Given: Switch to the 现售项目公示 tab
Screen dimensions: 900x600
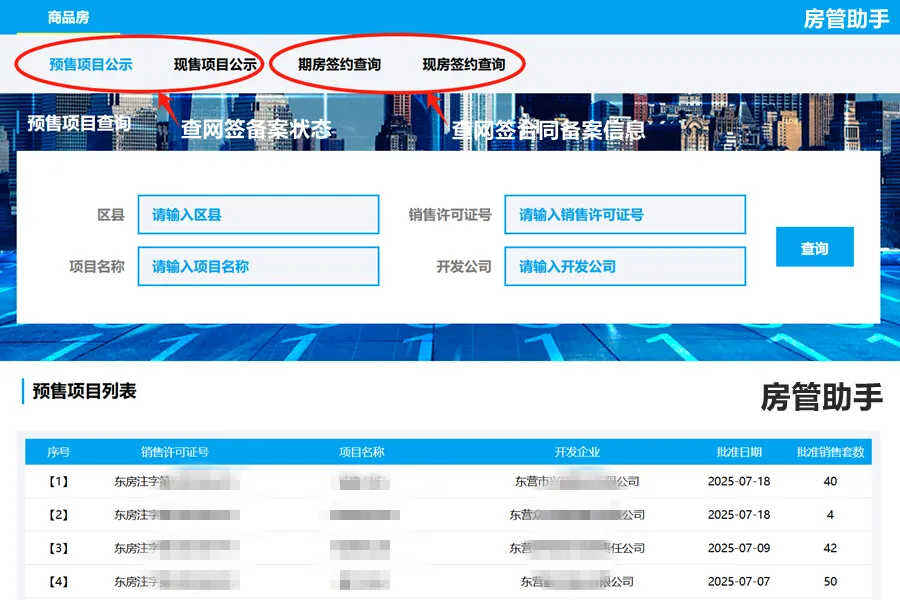Looking at the screenshot, I should pyautogui.click(x=213, y=62).
